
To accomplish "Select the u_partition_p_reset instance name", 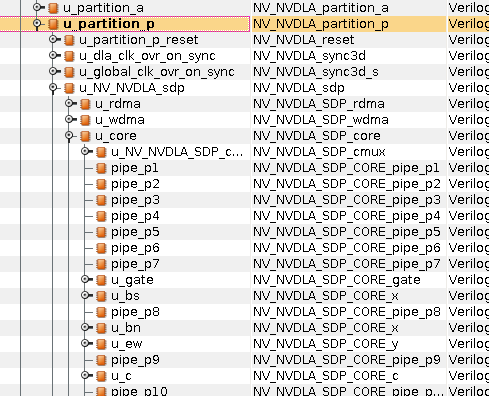I will (x=139, y=40).
